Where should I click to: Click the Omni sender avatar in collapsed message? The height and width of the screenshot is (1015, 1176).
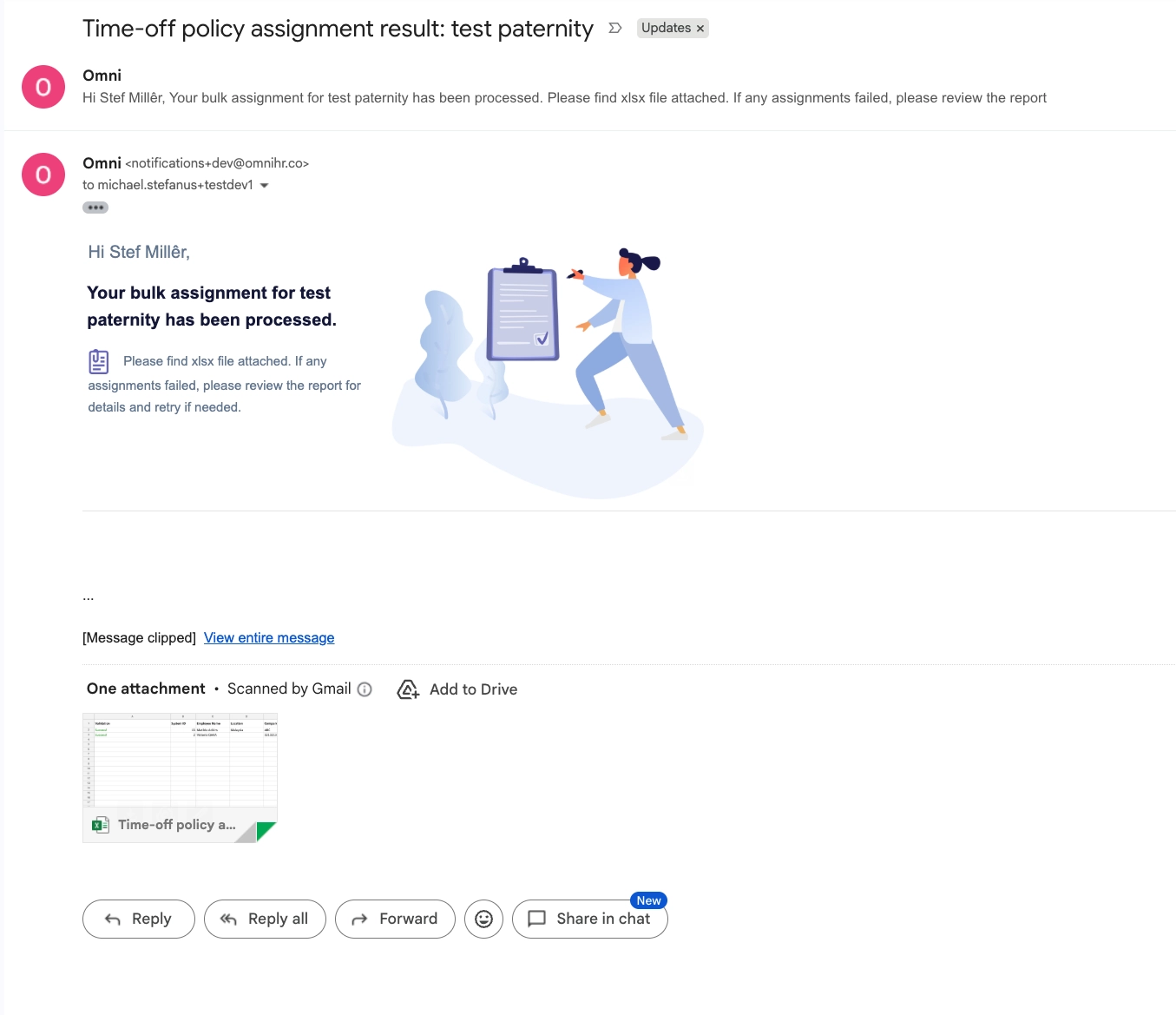pos(43,87)
